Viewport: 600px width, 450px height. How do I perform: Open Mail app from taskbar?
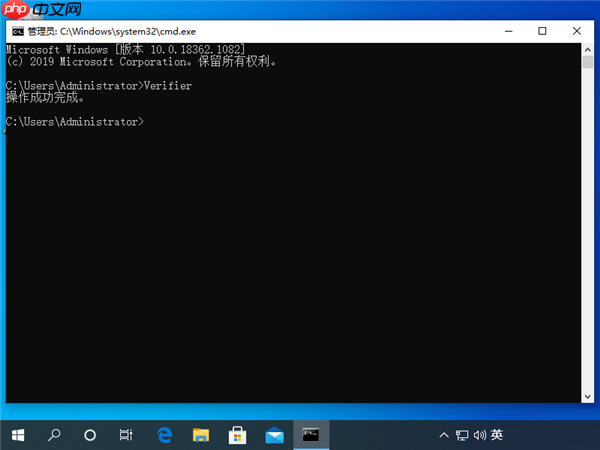274,435
